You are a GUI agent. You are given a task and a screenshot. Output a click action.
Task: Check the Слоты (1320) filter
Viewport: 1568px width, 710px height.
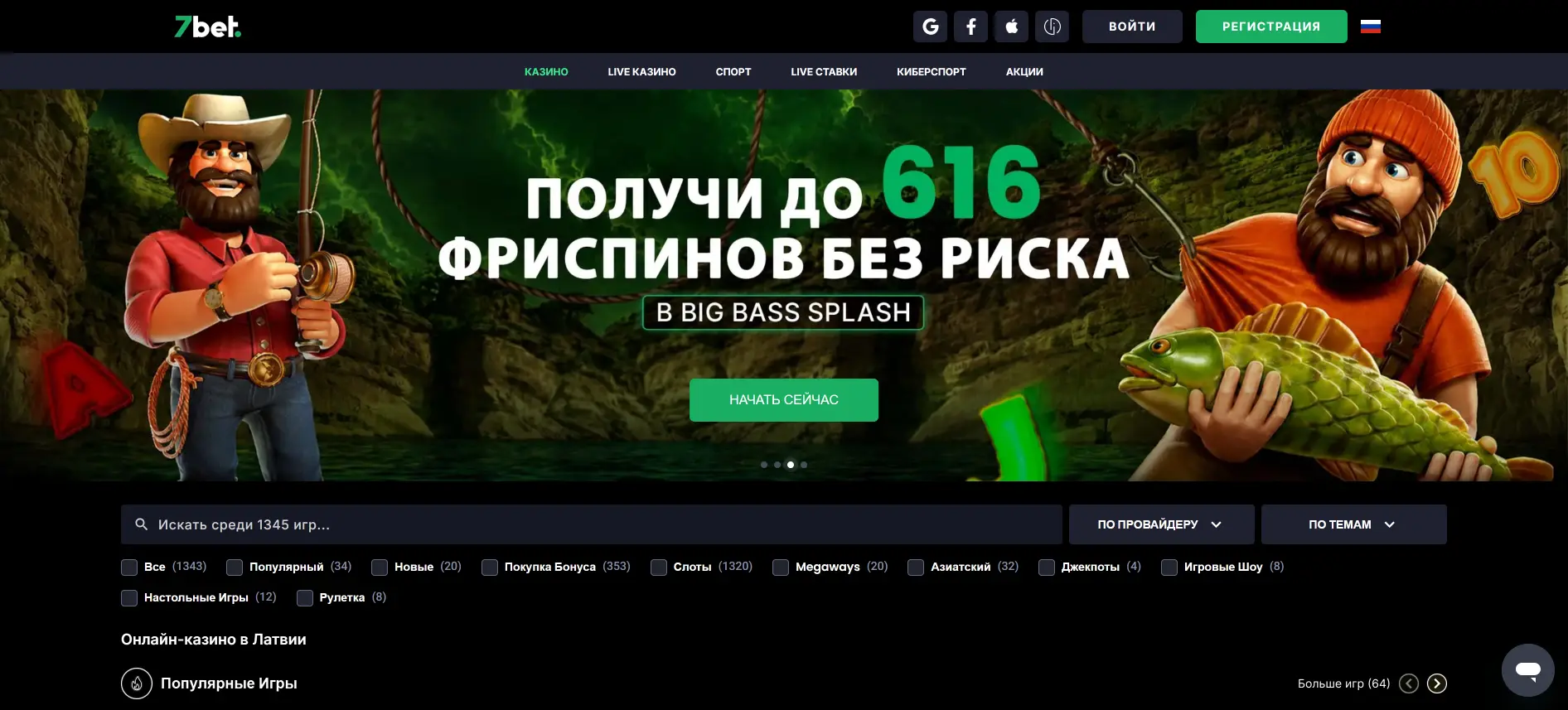click(659, 568)
